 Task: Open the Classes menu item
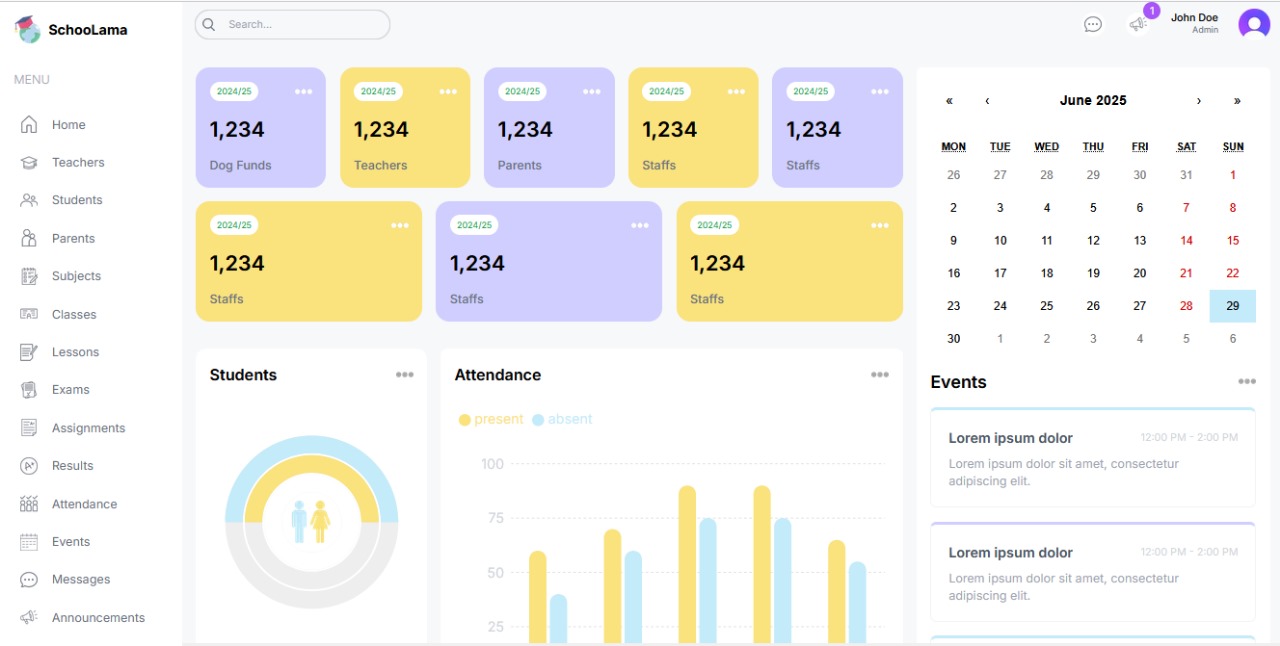tap(74, 314)
